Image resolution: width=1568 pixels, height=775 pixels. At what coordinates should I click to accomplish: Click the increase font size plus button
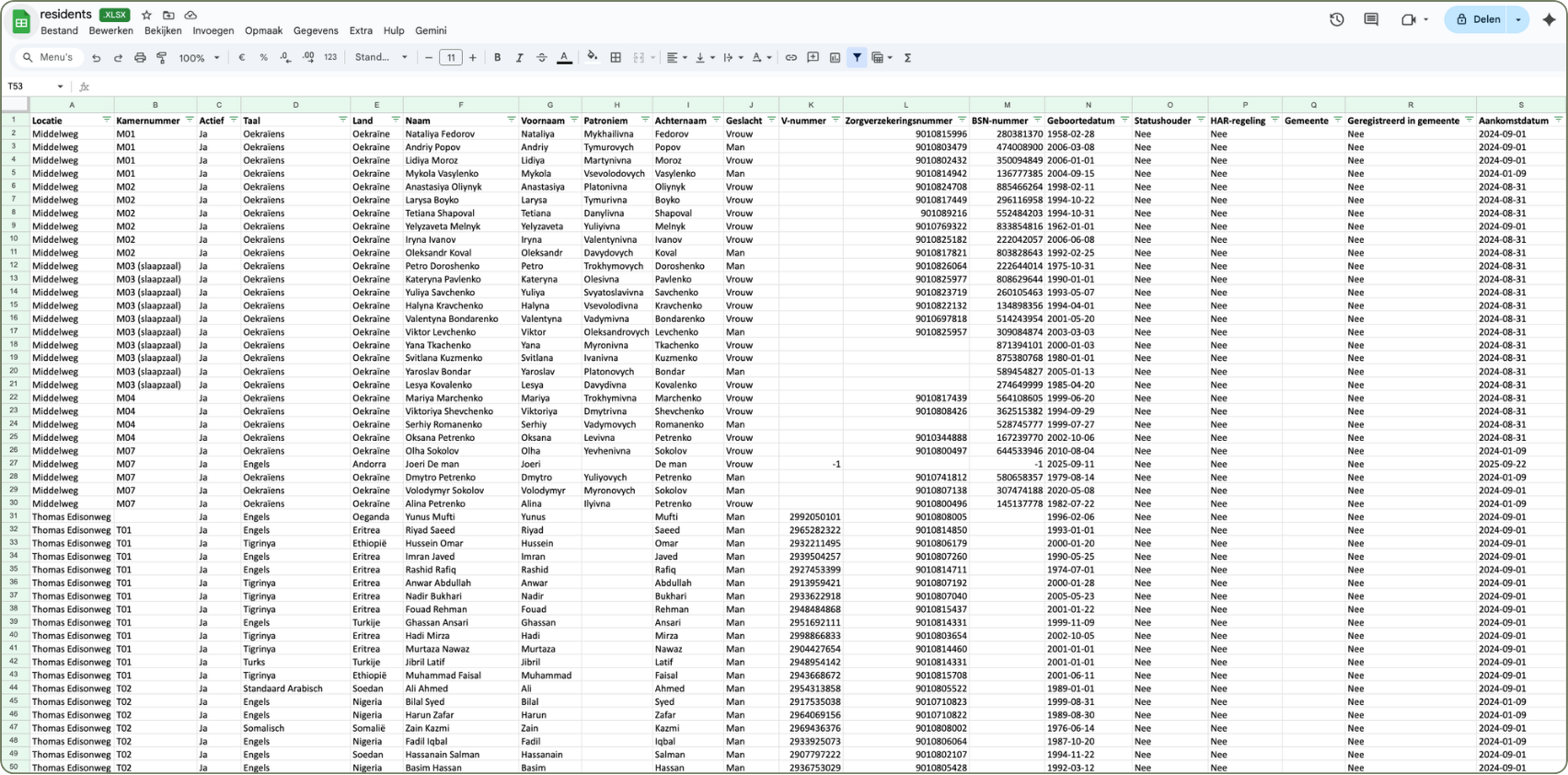coord(473,58)
